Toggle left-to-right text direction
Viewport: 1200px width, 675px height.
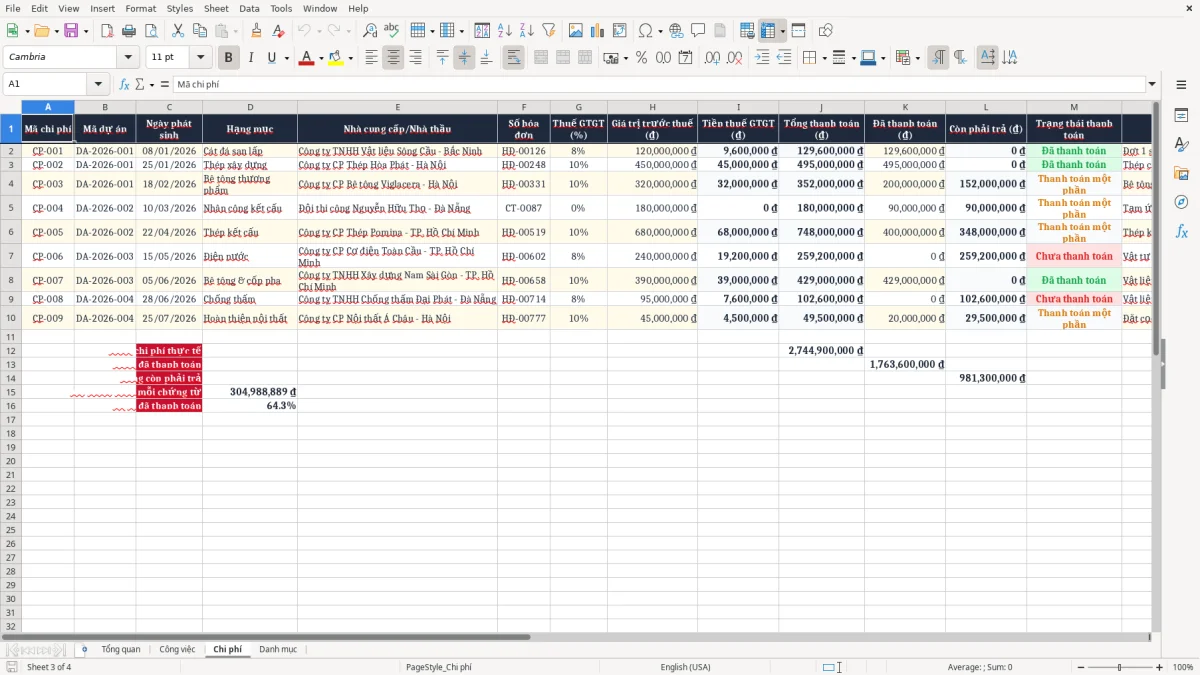click(938, 58)
